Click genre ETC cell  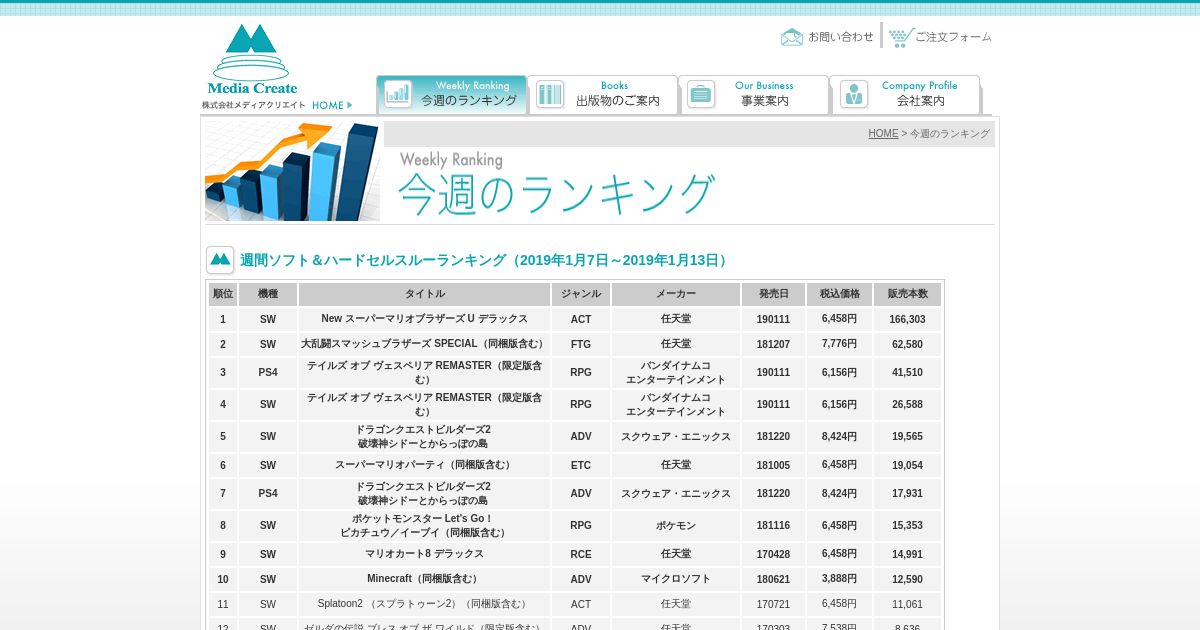coord(581,465)
